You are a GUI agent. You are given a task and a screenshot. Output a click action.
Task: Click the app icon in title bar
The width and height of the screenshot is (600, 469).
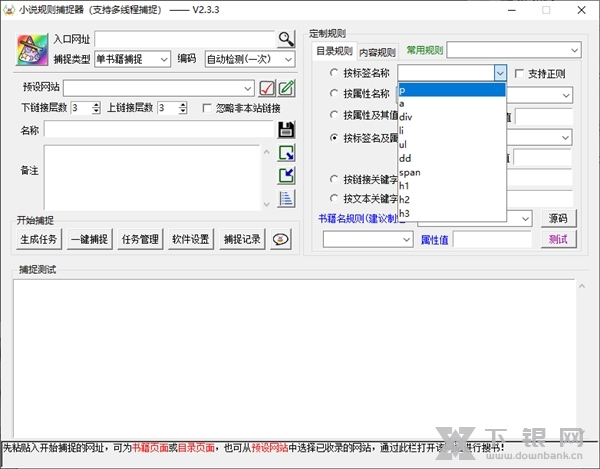click(x=8, y=10)
